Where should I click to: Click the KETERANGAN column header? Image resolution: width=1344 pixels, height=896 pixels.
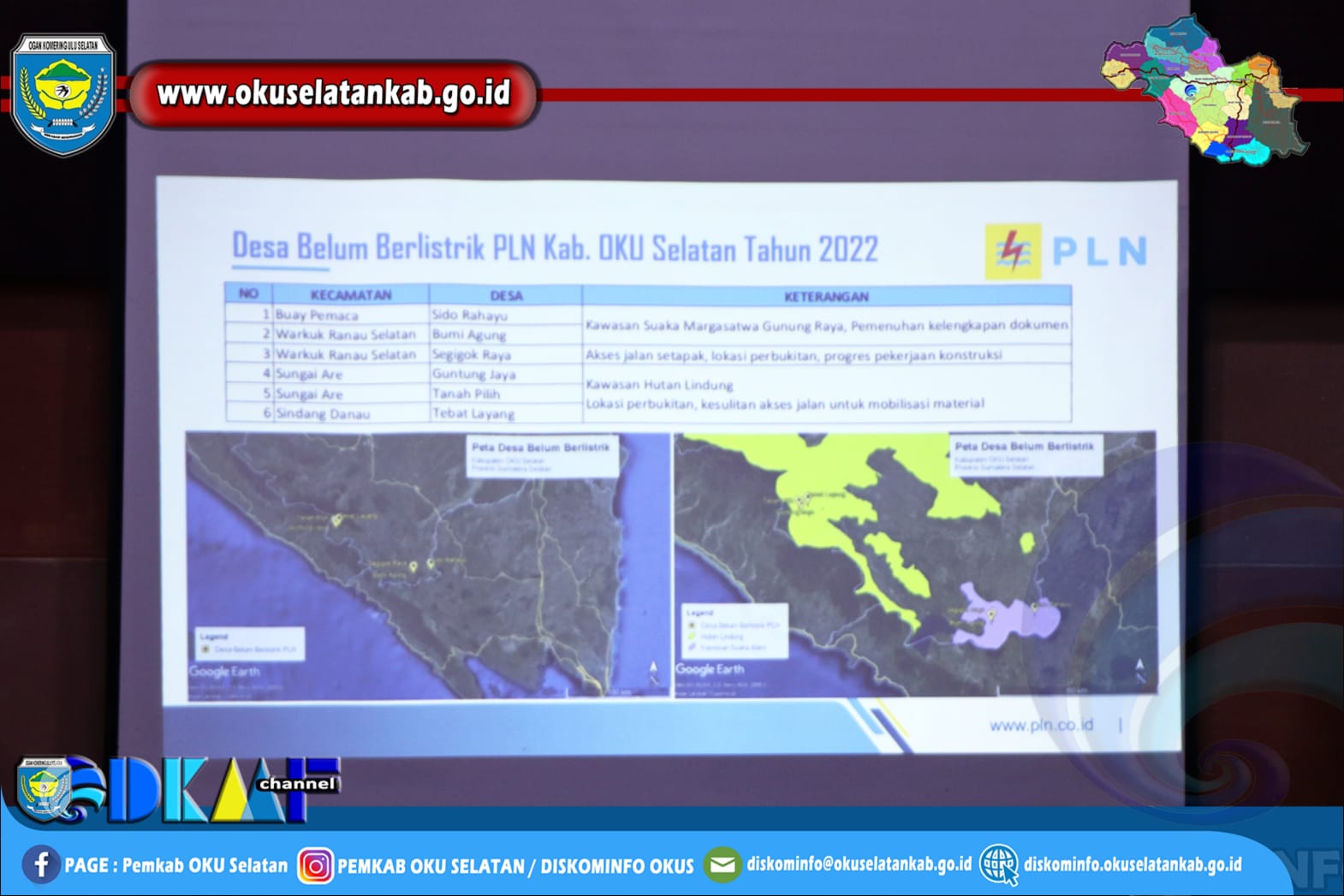coord(826,296)
